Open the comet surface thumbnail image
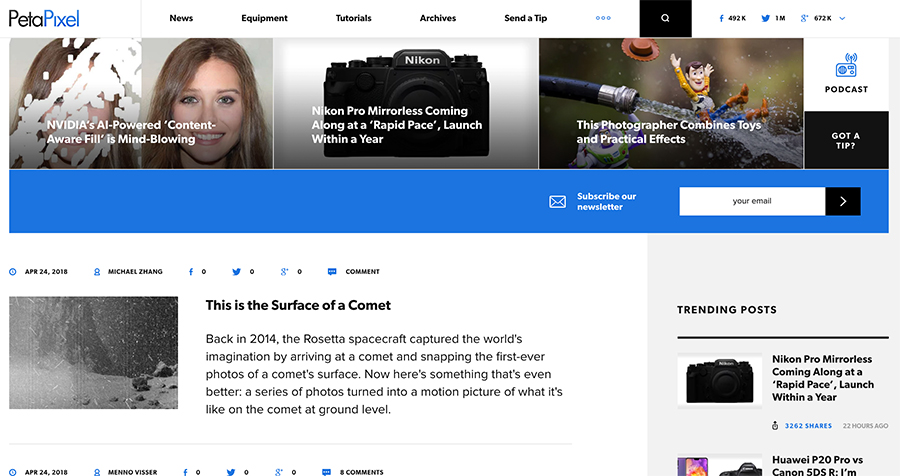This screenshot has height=476, width=900. pos(94,353)
